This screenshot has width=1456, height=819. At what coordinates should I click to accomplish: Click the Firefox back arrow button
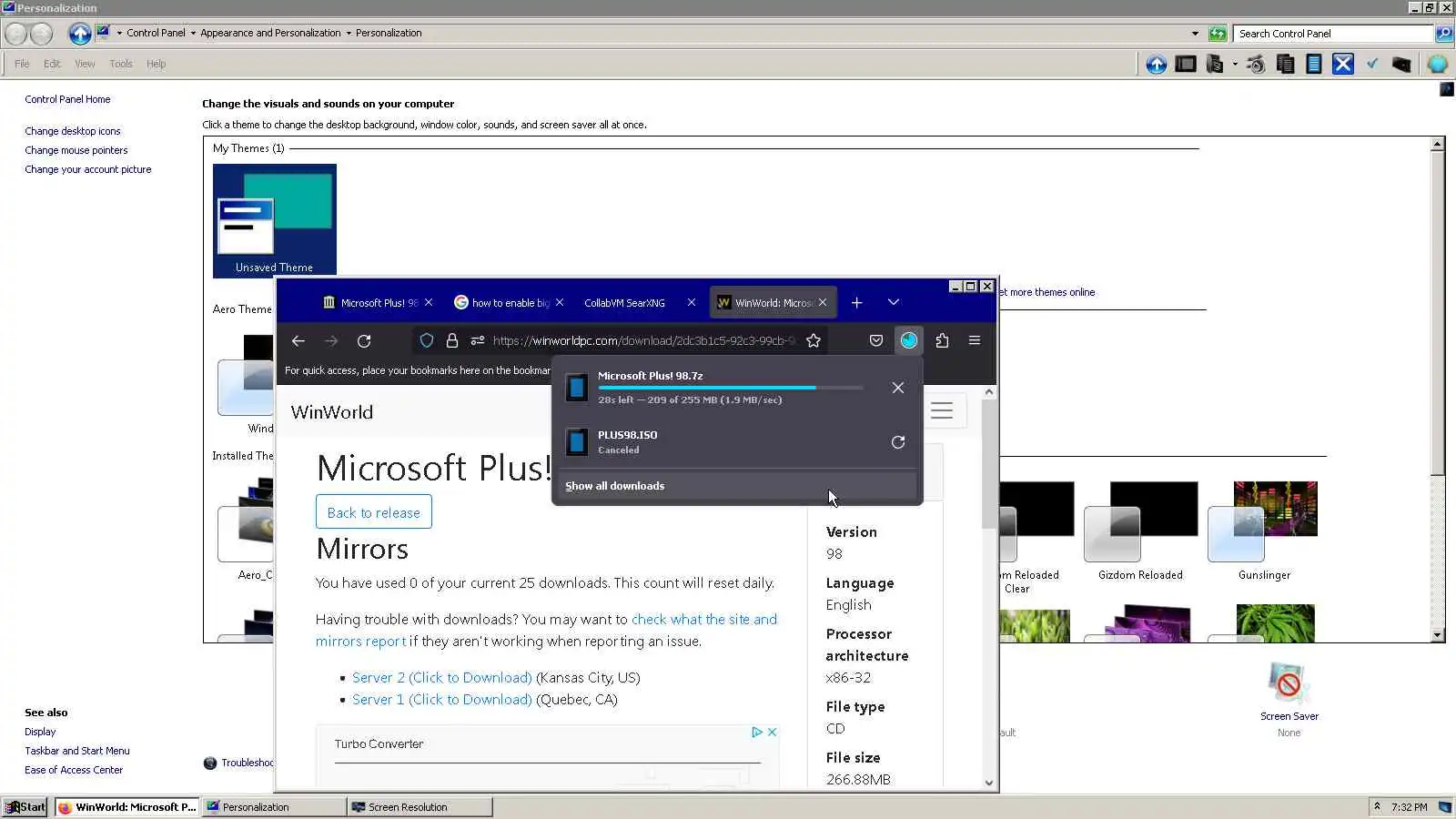[298, 340]
